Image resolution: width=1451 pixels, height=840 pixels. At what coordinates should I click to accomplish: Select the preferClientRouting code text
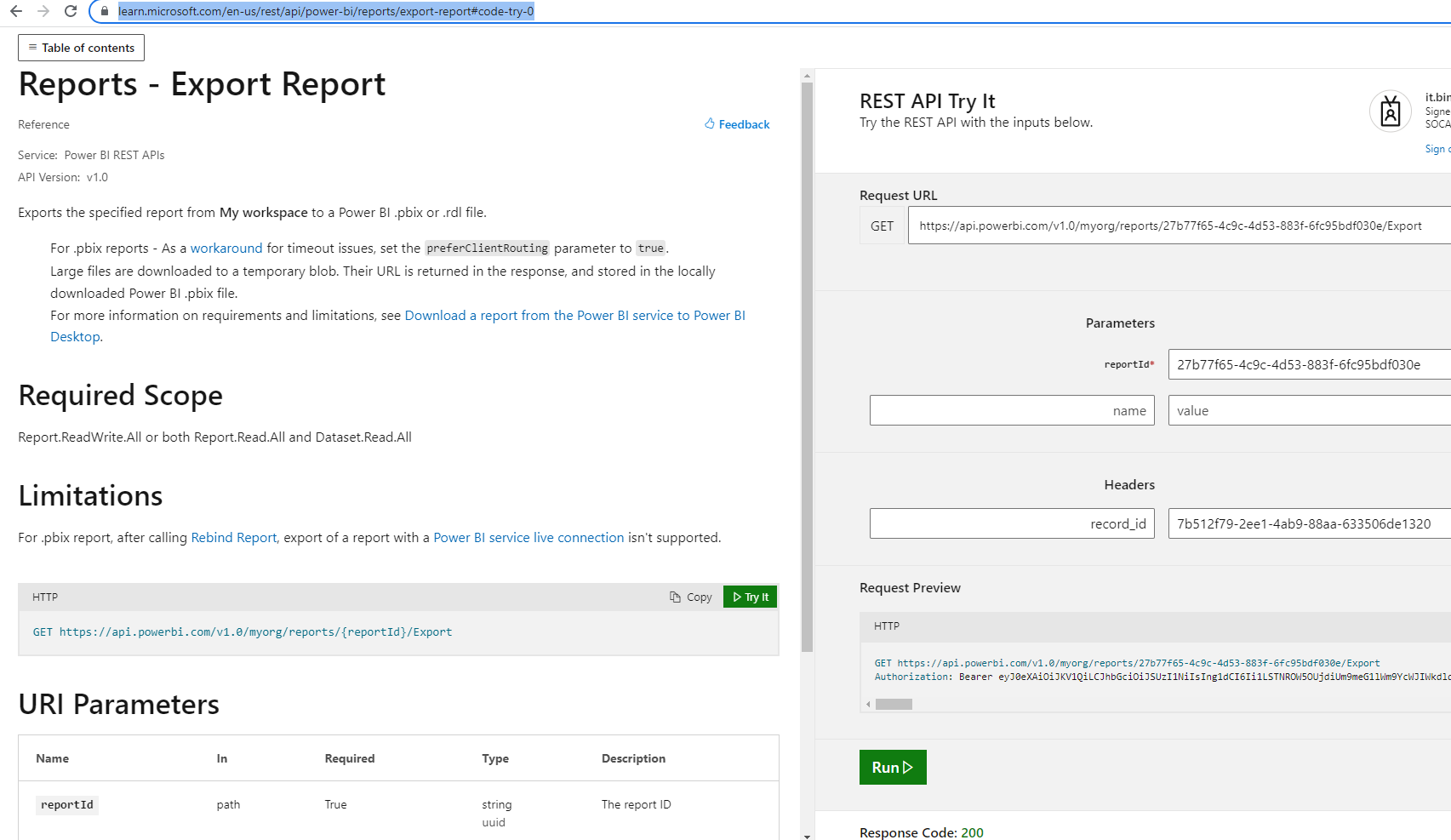point(488,249)
